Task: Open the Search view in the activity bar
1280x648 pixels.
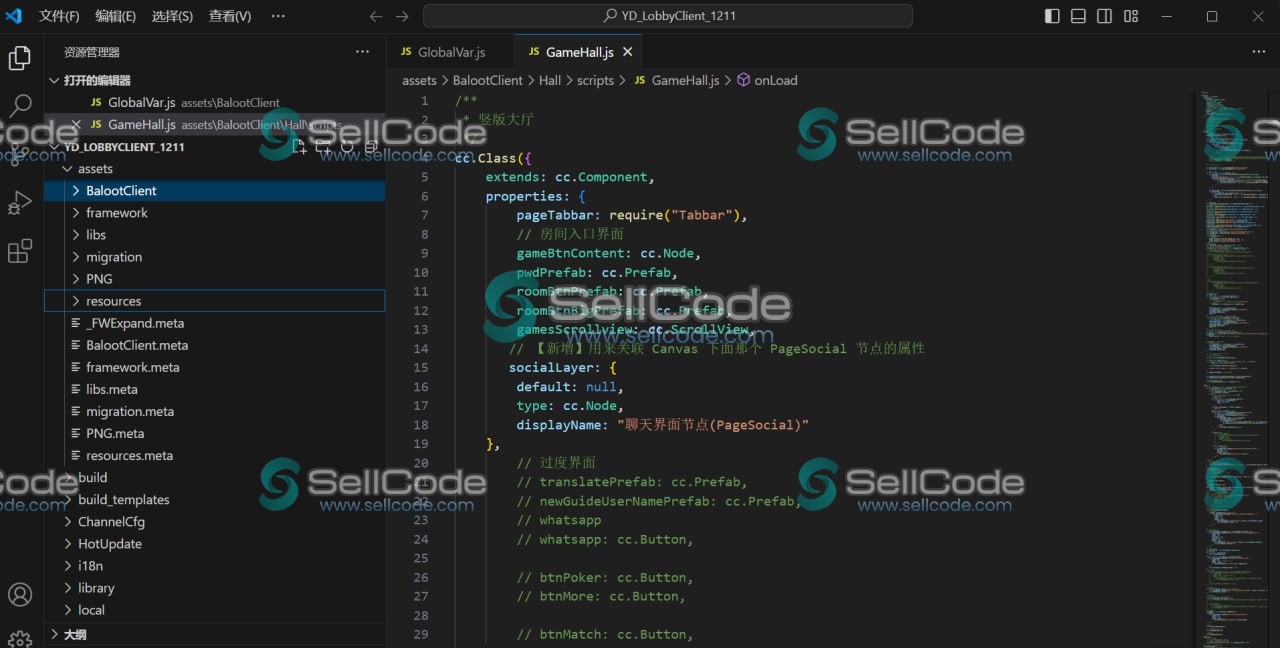Action: pyautogui.click(x=20, y=103)
